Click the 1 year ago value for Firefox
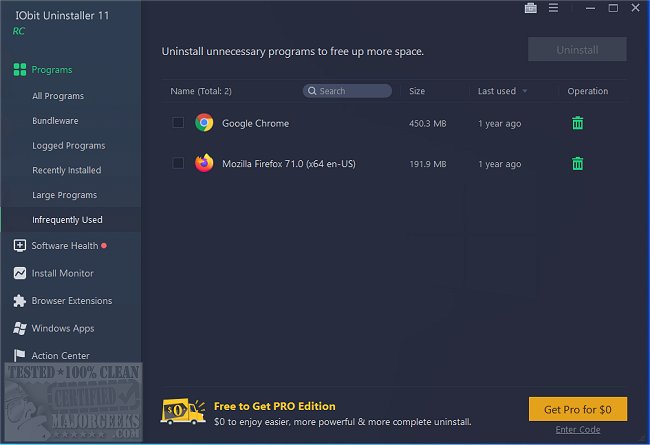The image size is (650, 445). 499,164
